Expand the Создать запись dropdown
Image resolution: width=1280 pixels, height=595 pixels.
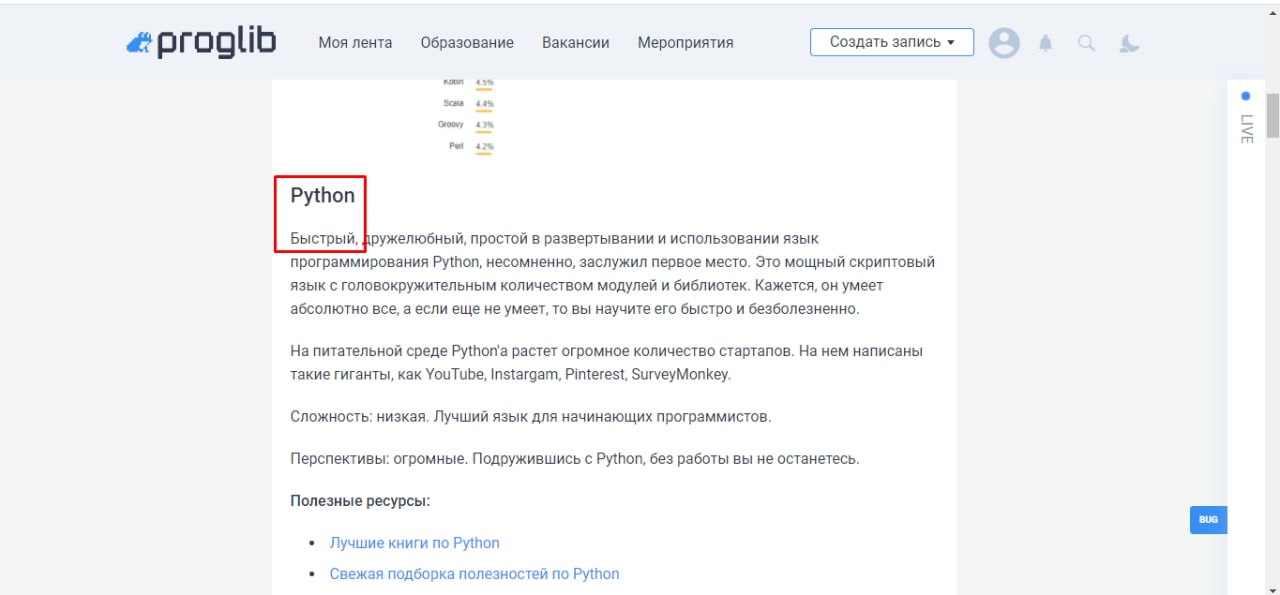(891, 42)
